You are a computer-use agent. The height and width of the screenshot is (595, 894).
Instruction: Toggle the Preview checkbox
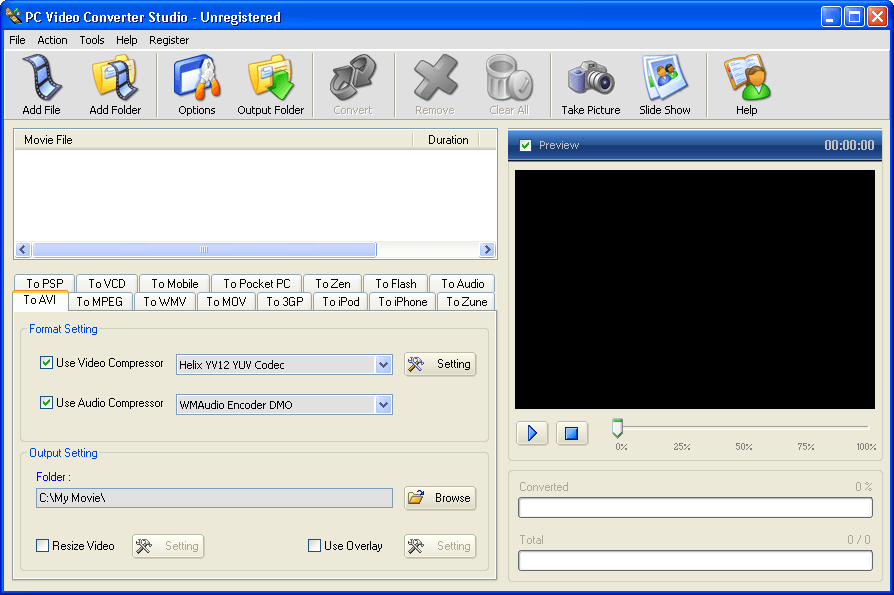click(x=526, y=145)
